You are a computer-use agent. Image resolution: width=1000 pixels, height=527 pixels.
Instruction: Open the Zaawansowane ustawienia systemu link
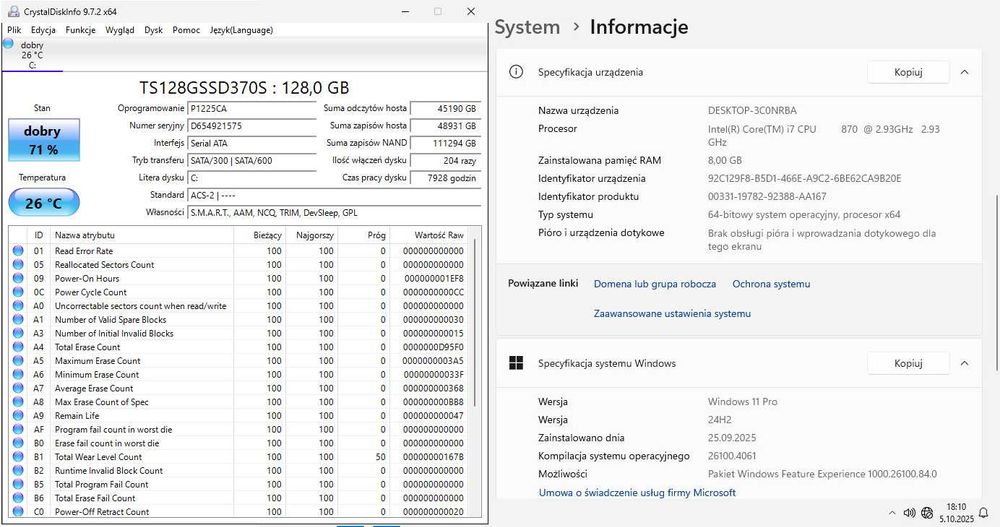click(x=672, y=313)
